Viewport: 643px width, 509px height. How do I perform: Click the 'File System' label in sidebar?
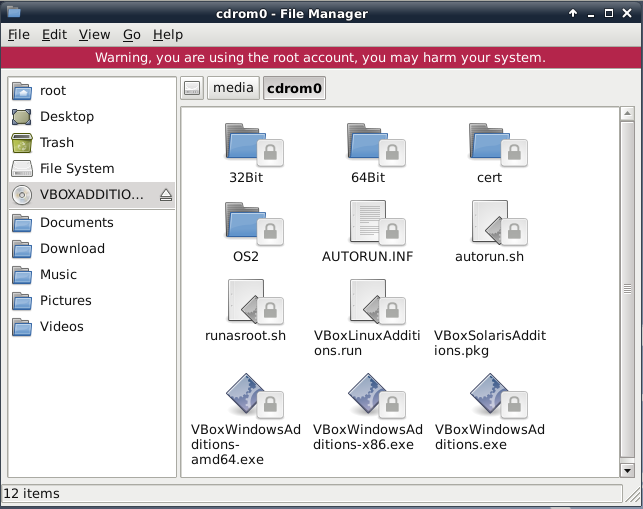coord(77,169)
